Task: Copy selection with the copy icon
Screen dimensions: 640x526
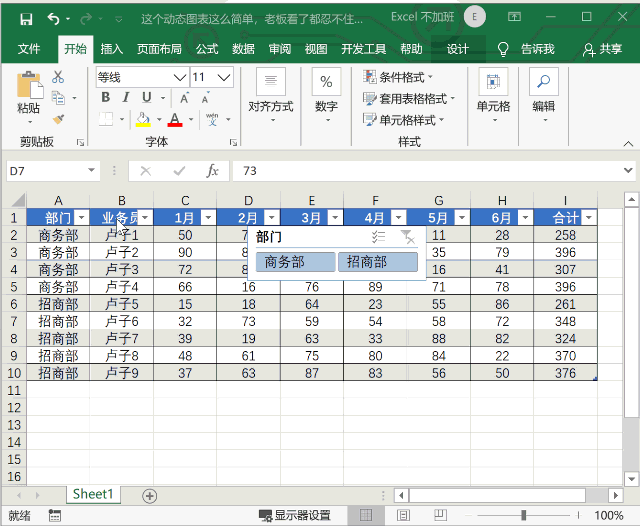Action: point(58,98)
